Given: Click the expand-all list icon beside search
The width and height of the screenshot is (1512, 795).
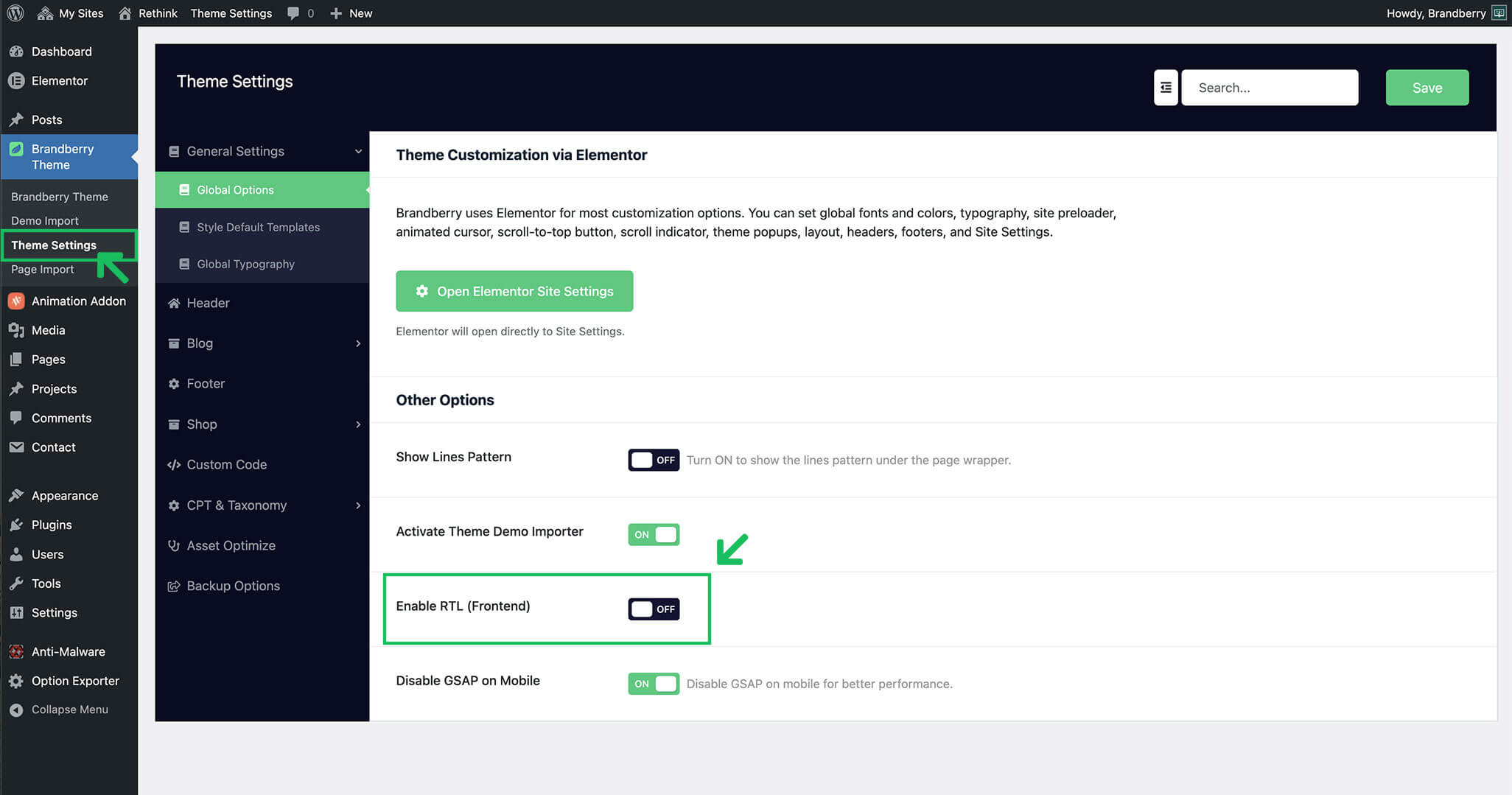Looking at the screenshot, I should coord(1165,88).
